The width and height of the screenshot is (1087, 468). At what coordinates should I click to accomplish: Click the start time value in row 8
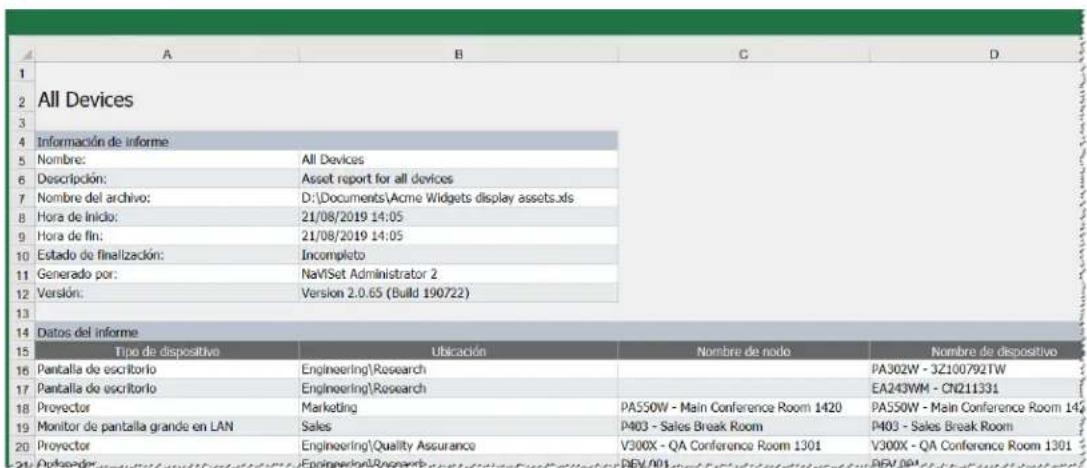pos(458,217)
